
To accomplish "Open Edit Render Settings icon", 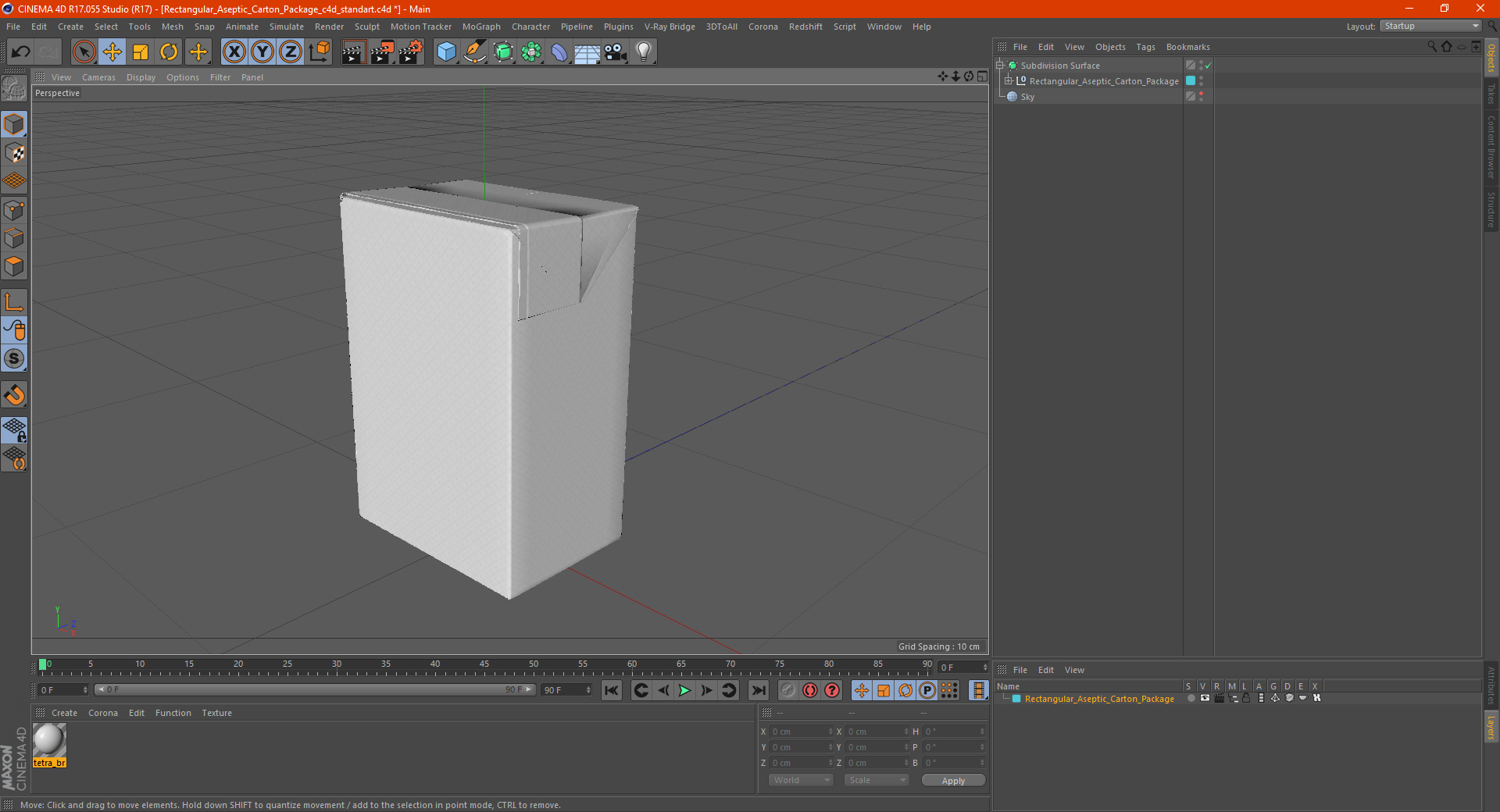I will pyautogui.click(x=411, y=52).
